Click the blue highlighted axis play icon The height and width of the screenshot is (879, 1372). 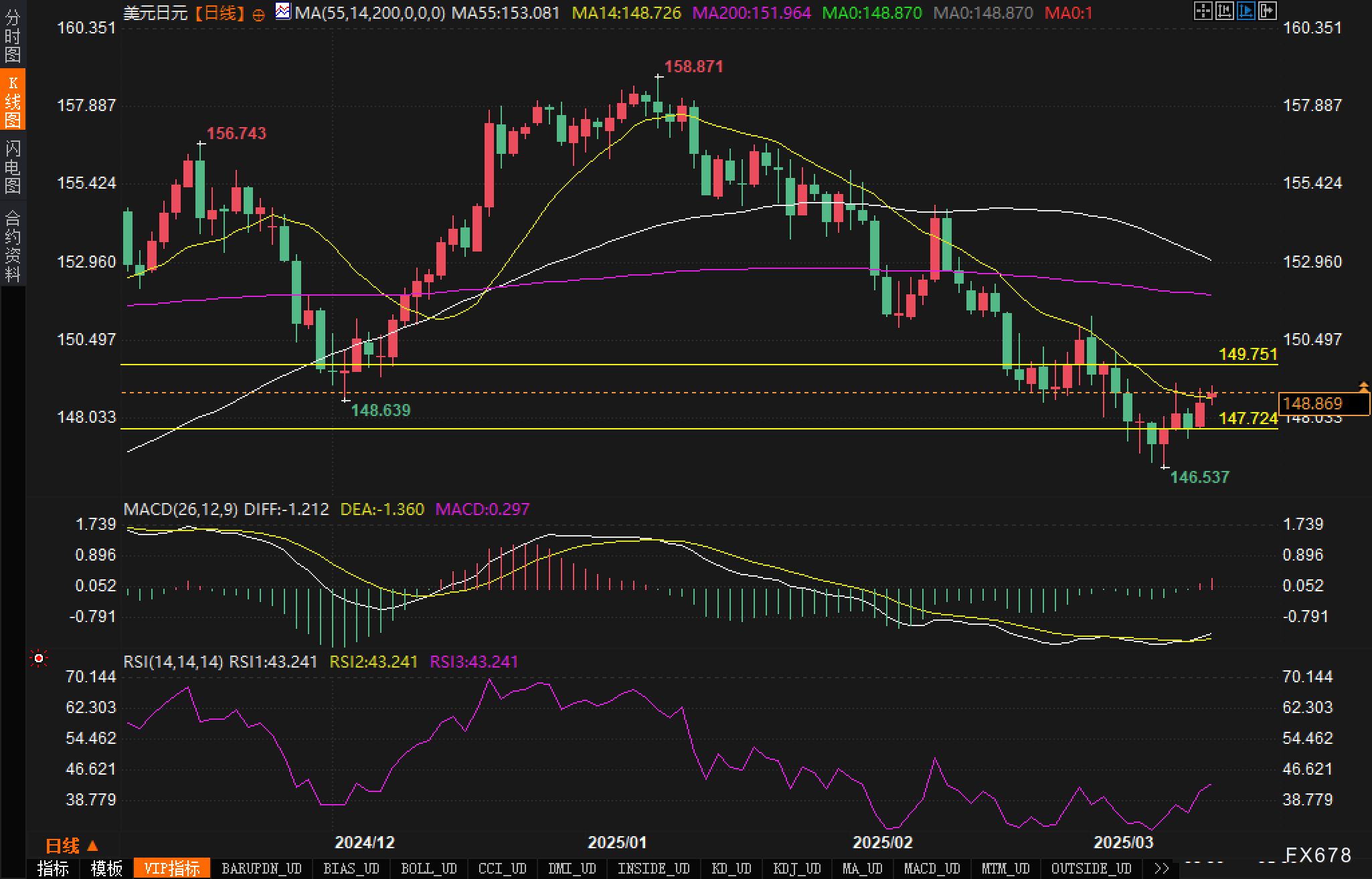tap(1246, 11)
